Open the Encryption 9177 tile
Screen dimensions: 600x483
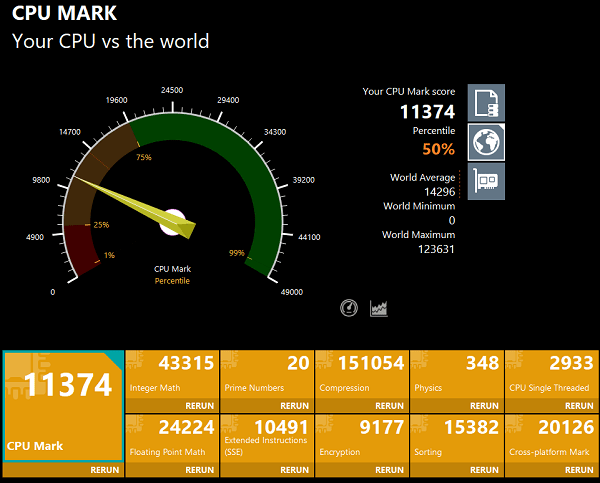click(x=362, y=439)
